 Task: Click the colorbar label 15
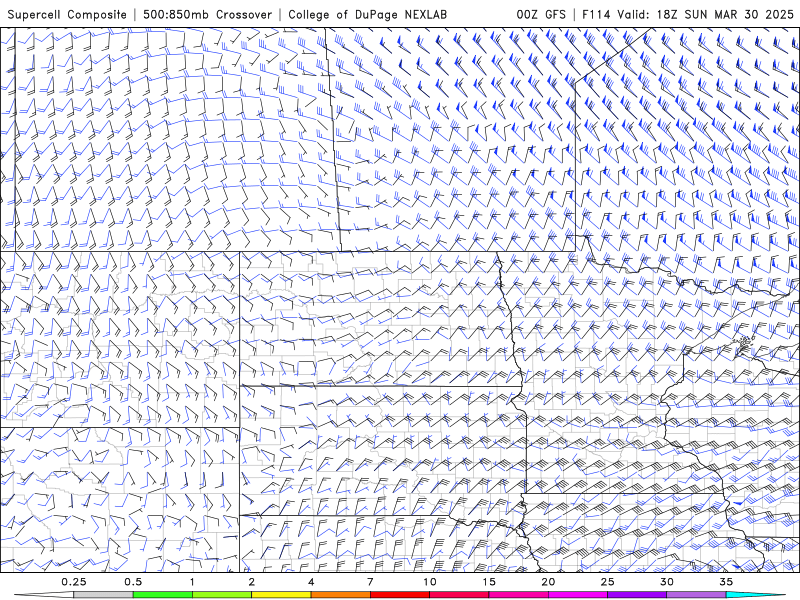pyautogui.click(x=489, y=582)
